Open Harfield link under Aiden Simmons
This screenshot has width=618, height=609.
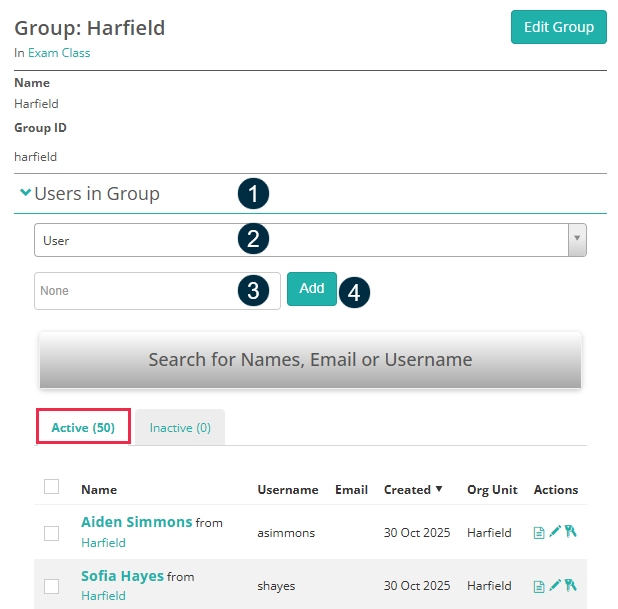tap(103, 543)
